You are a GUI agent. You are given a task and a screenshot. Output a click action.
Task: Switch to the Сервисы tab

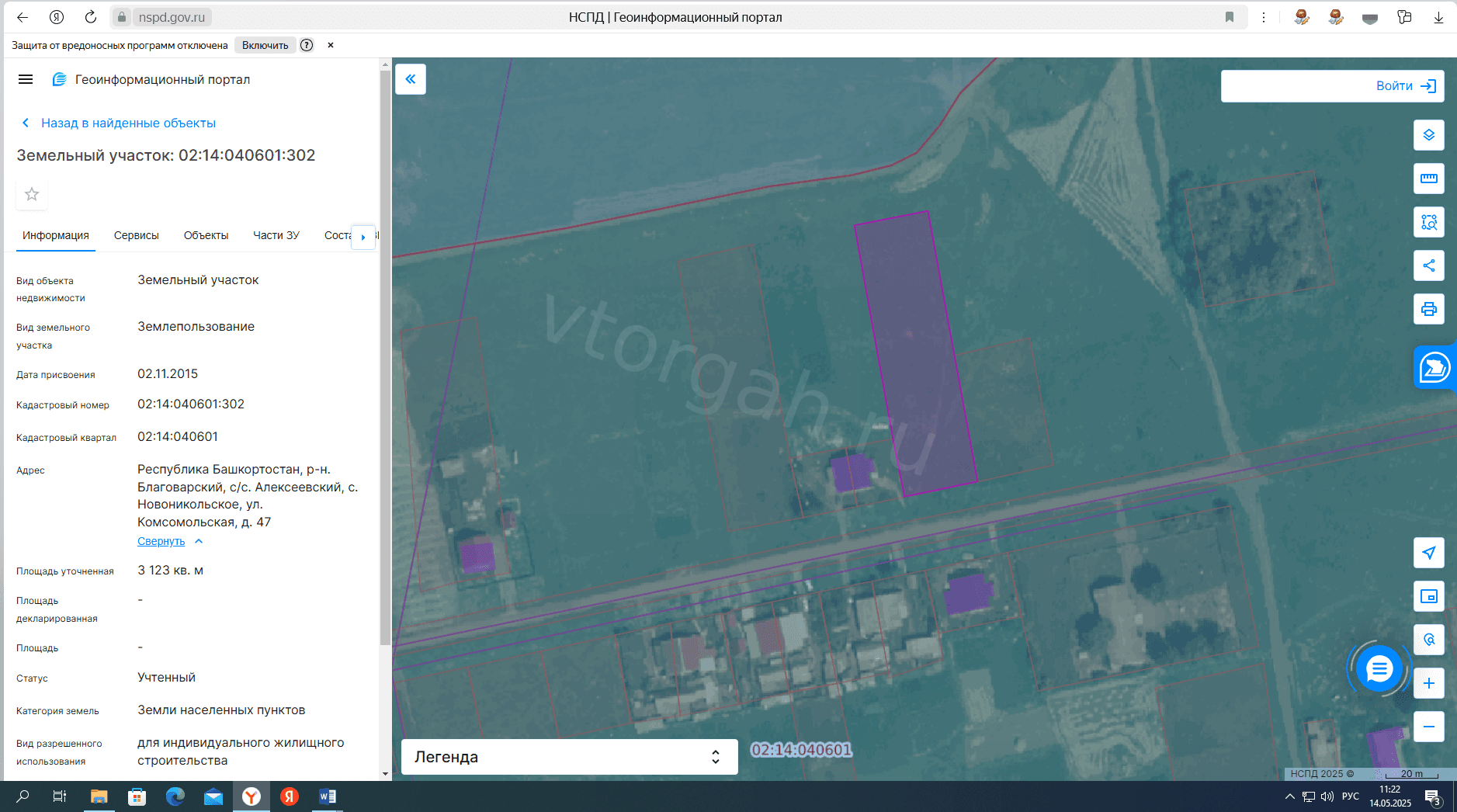137,235
